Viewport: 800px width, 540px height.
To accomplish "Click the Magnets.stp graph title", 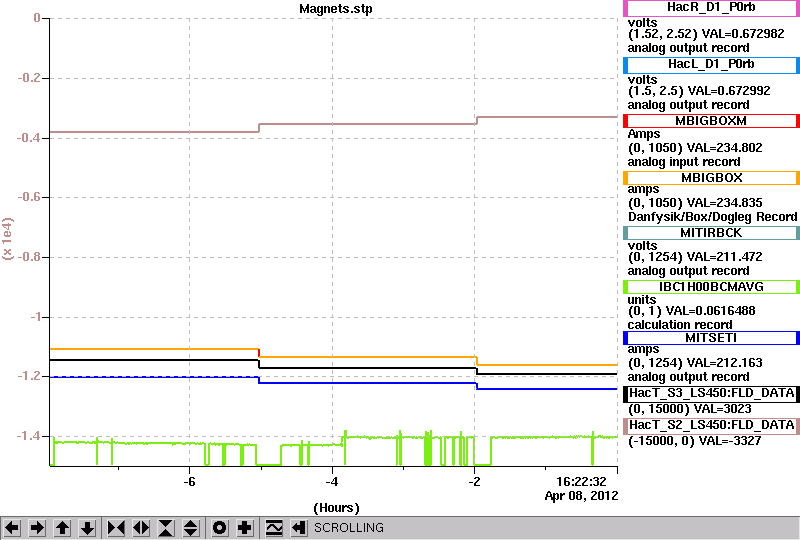I will pyautogui.click(x=336, y=9).
